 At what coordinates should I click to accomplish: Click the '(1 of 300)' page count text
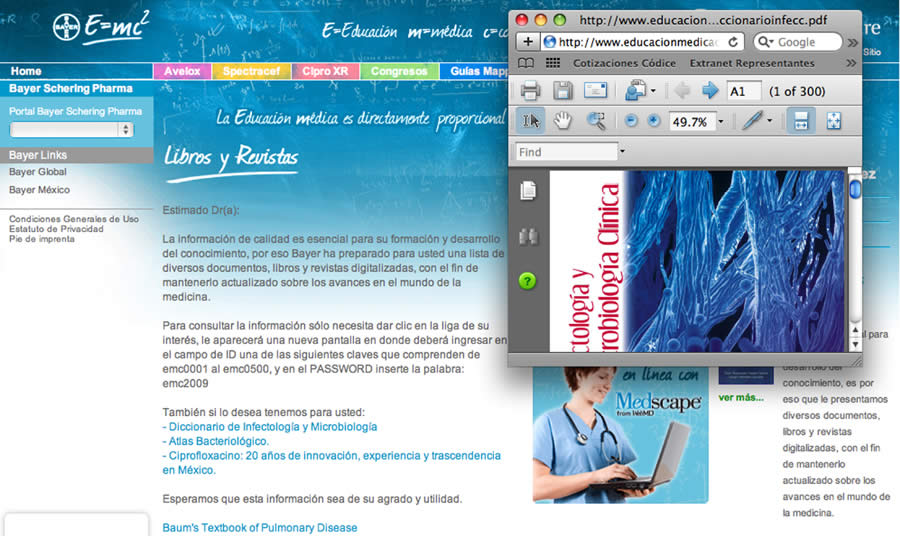coord(797,91)
